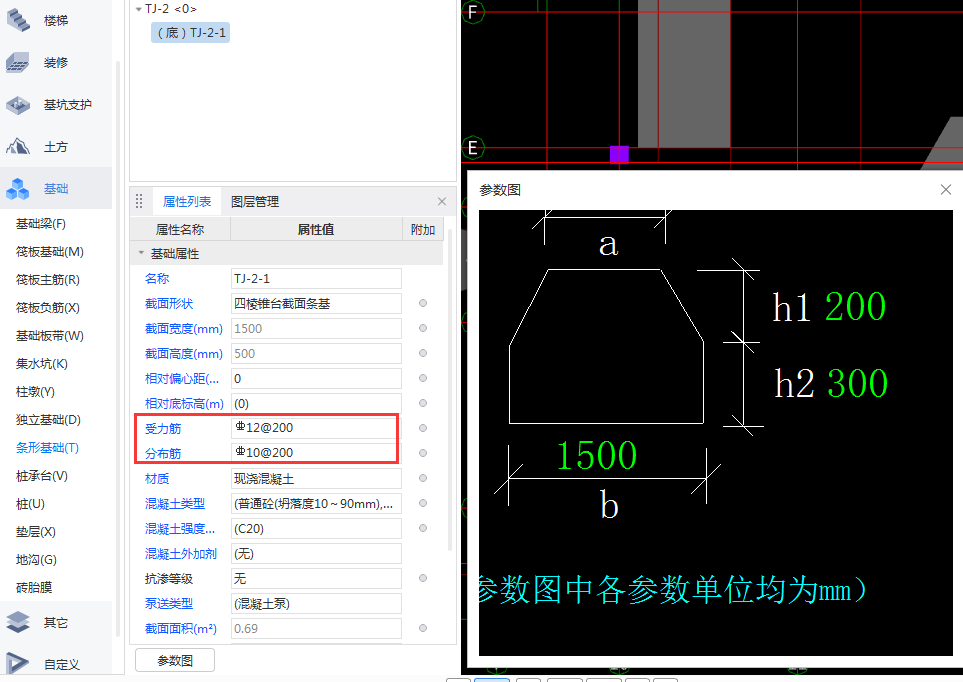Select the 基础 (foundation) cube icon
Screen dimensions: 963x682
[19, 189]
